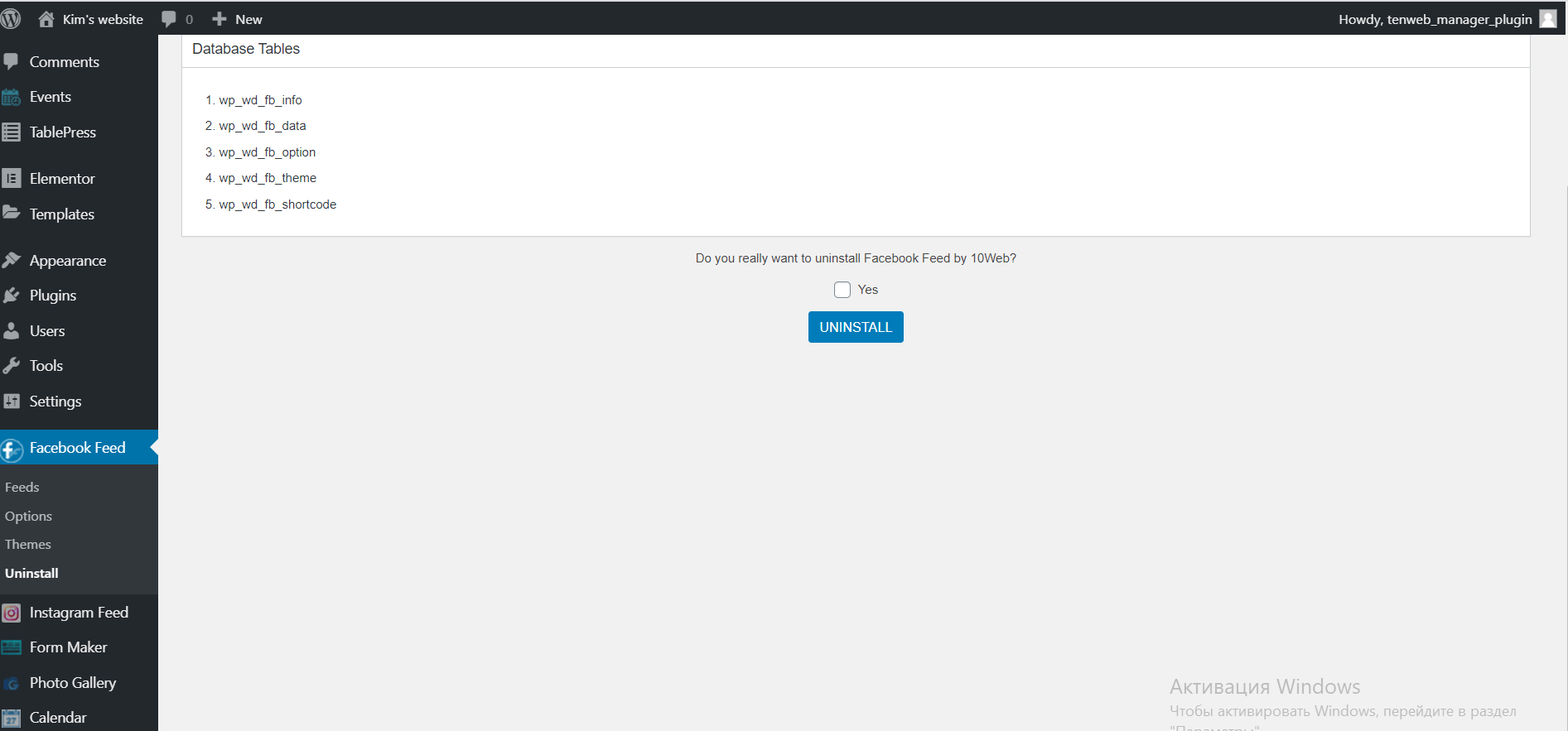This screenshot has width=1568, height=731.
Task: Click the WordPress logo icon
Action: tap(11, 19)
